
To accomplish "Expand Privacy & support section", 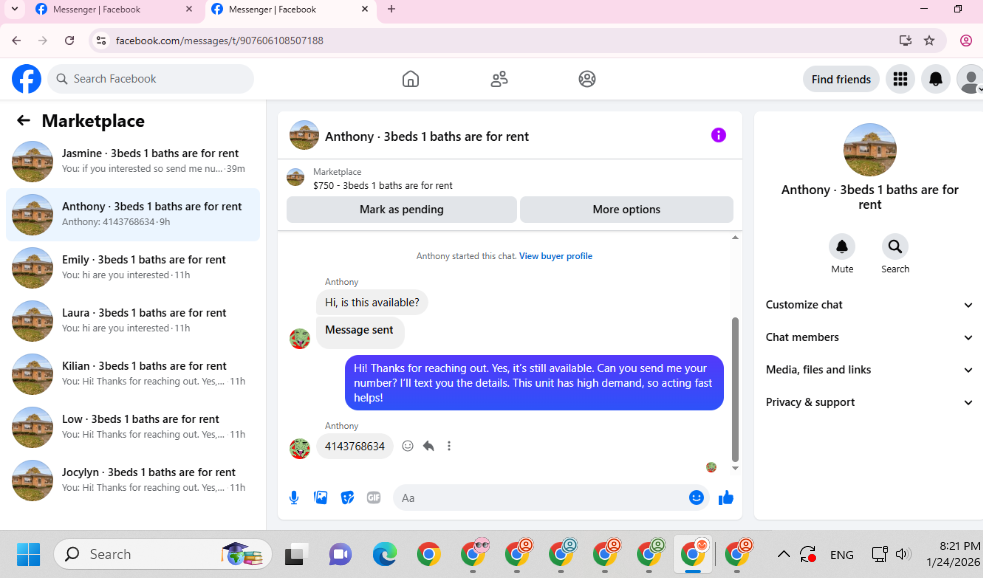I will pos(870,402).
